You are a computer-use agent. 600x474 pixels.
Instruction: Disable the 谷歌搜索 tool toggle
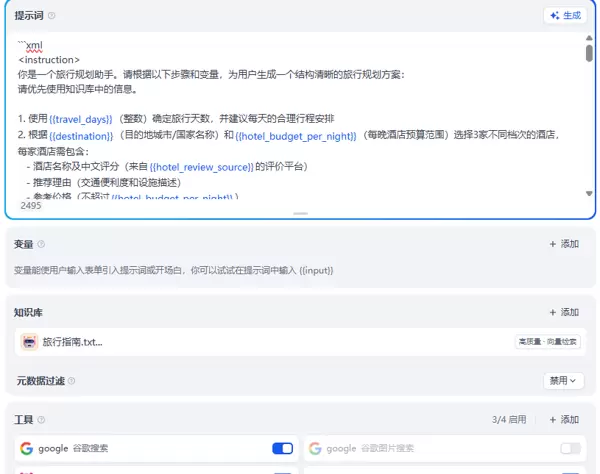(282, 448)
